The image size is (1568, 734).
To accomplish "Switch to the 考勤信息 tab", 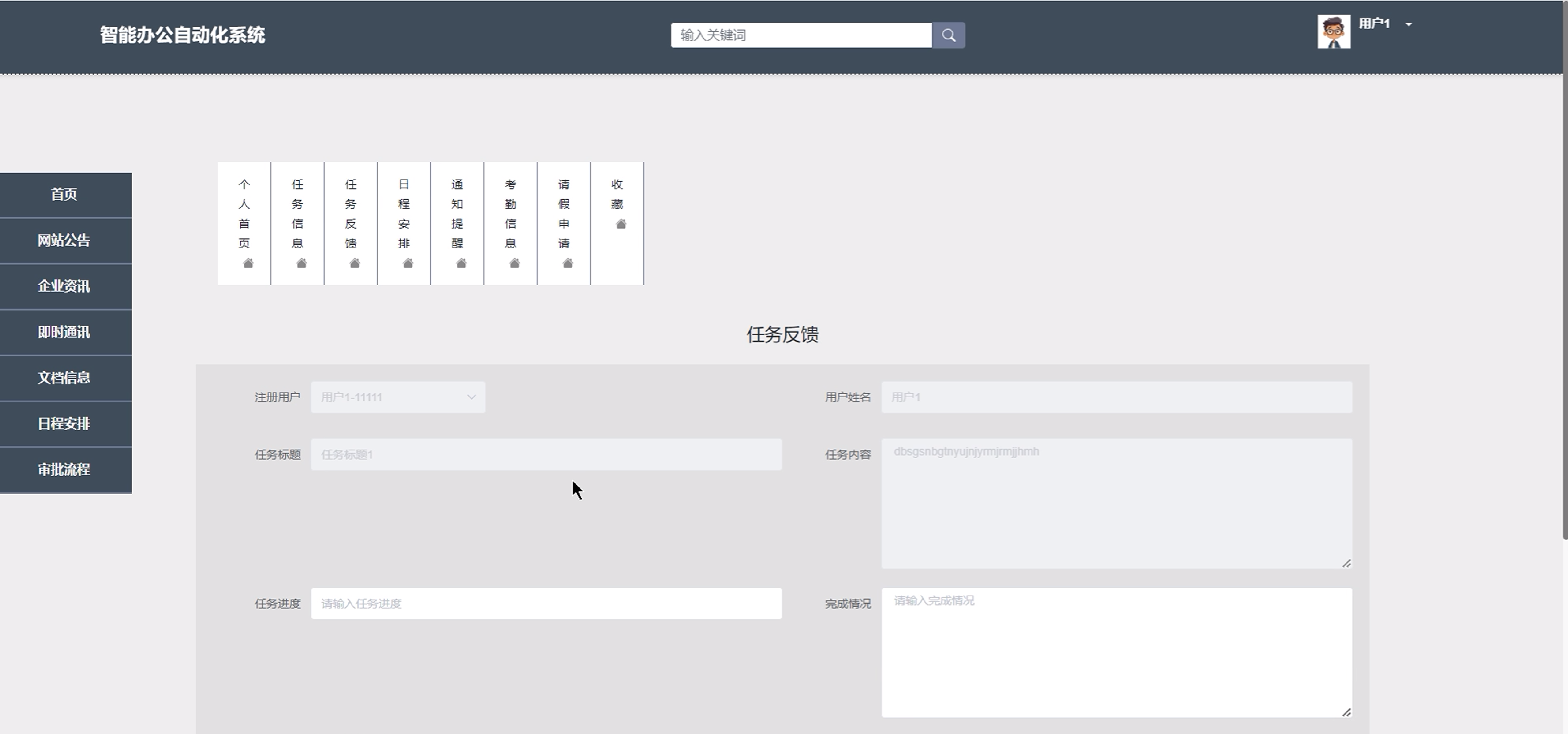I will (x=510, y=214).
